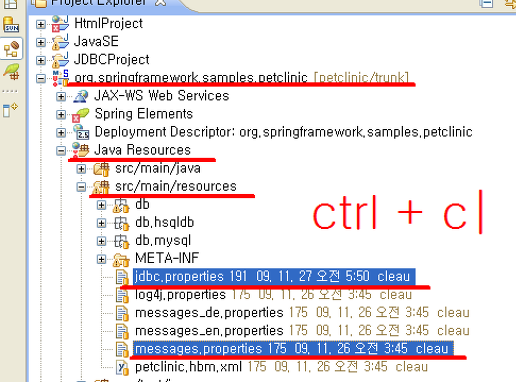This screenshot has width=516, height=382.
Task: Click the Deployment Descriptor 2.5 icon
Action: click(x=81, y=132)
